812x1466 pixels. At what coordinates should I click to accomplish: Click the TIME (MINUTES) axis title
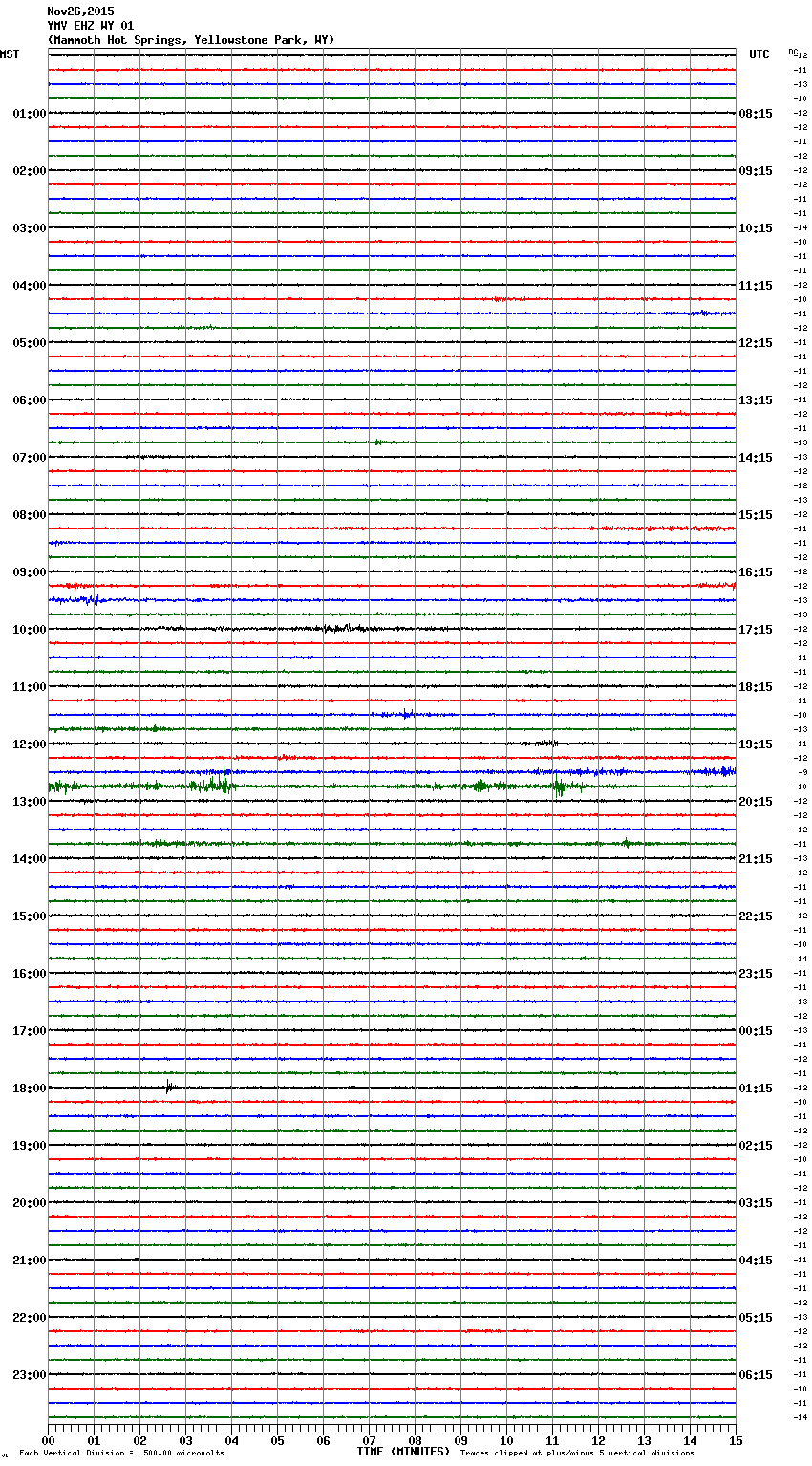[x=403, y=1452]
